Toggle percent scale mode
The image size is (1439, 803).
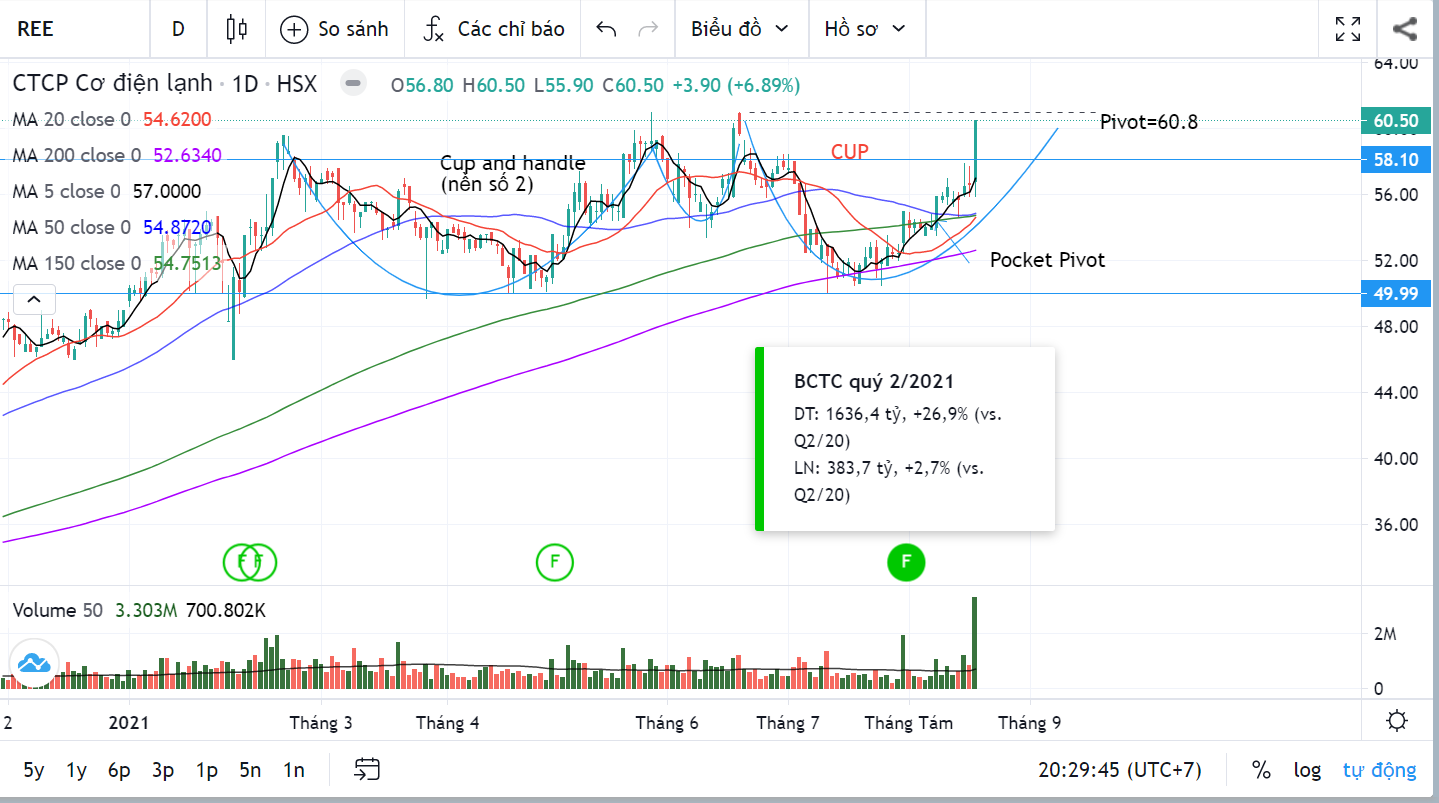tap(1261, 770)
